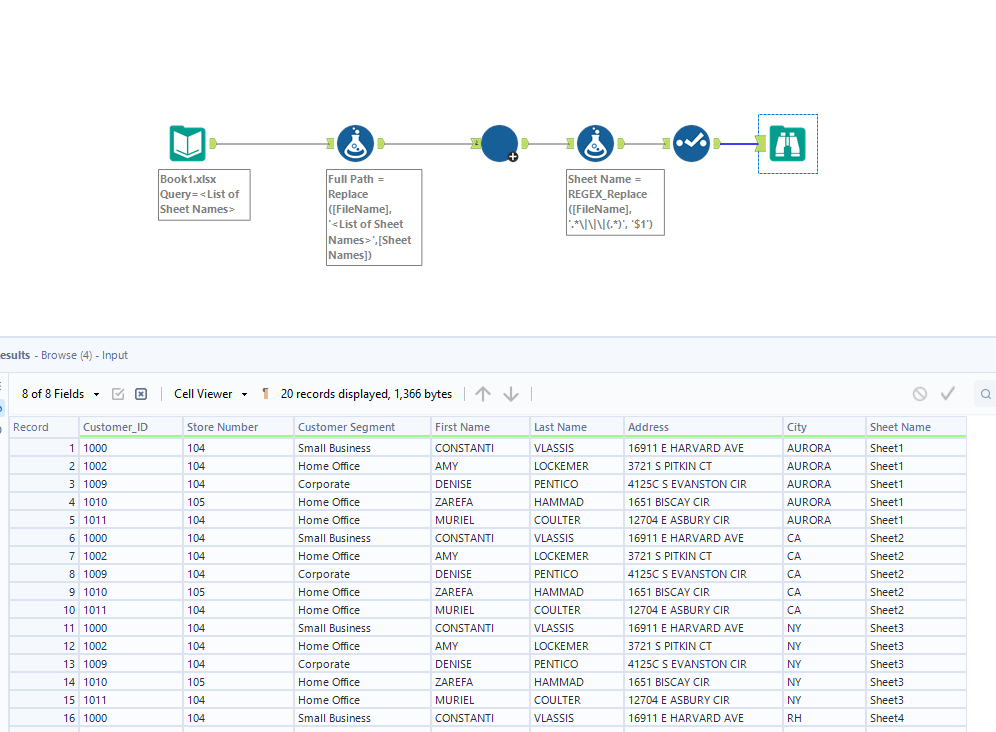Open the Browse tool with binoculars
The width and height of the screenshot is (996, 732).
tap(788, 144)
